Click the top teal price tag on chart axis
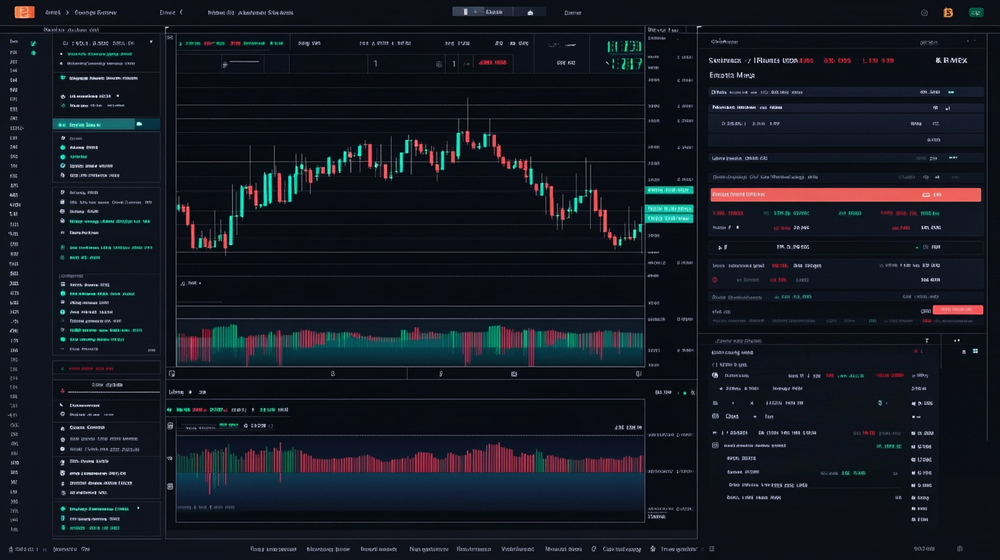The height and width of the screenshot is (560, 1000). click(x=669, y=189)
